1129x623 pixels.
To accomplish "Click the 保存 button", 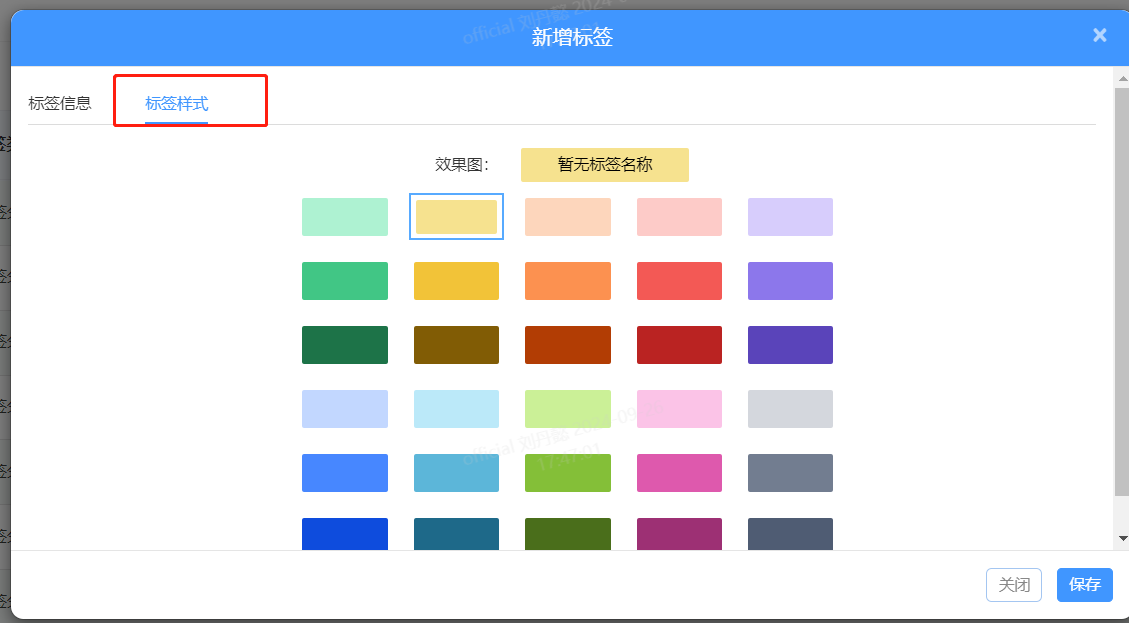I will tap(1084, 585).
